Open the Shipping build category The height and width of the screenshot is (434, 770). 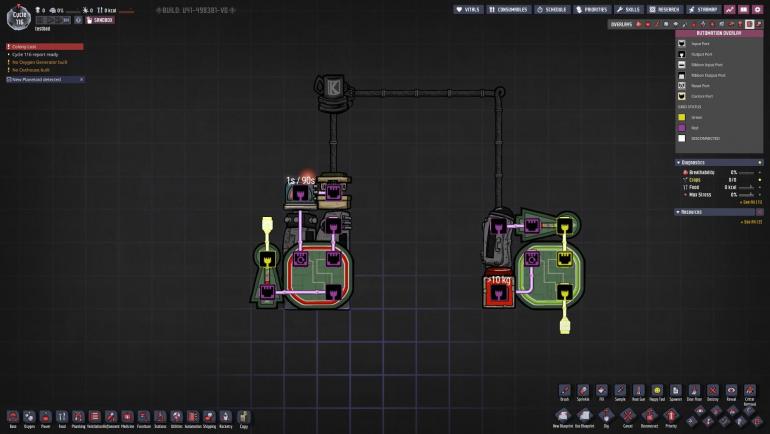(209, 417)
